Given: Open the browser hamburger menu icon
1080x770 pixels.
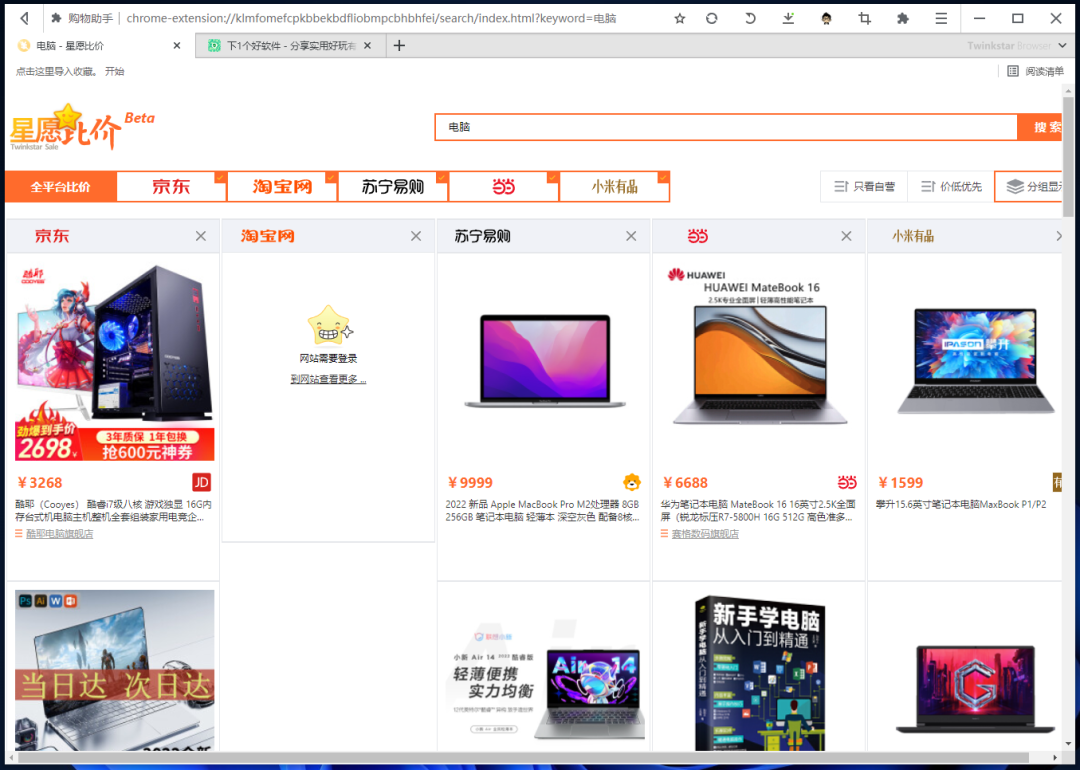Looking at the screenshot, I should [940, 18].
